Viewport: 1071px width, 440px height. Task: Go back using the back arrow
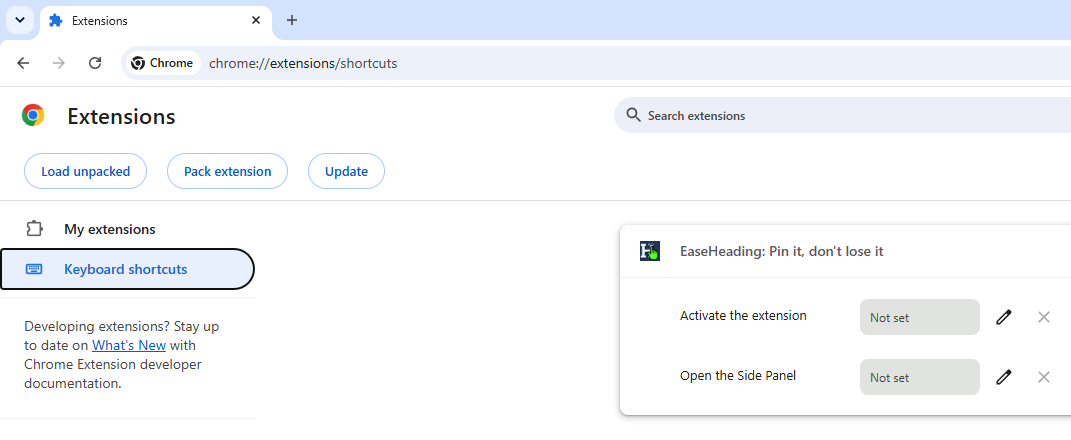tap(23, 63)
